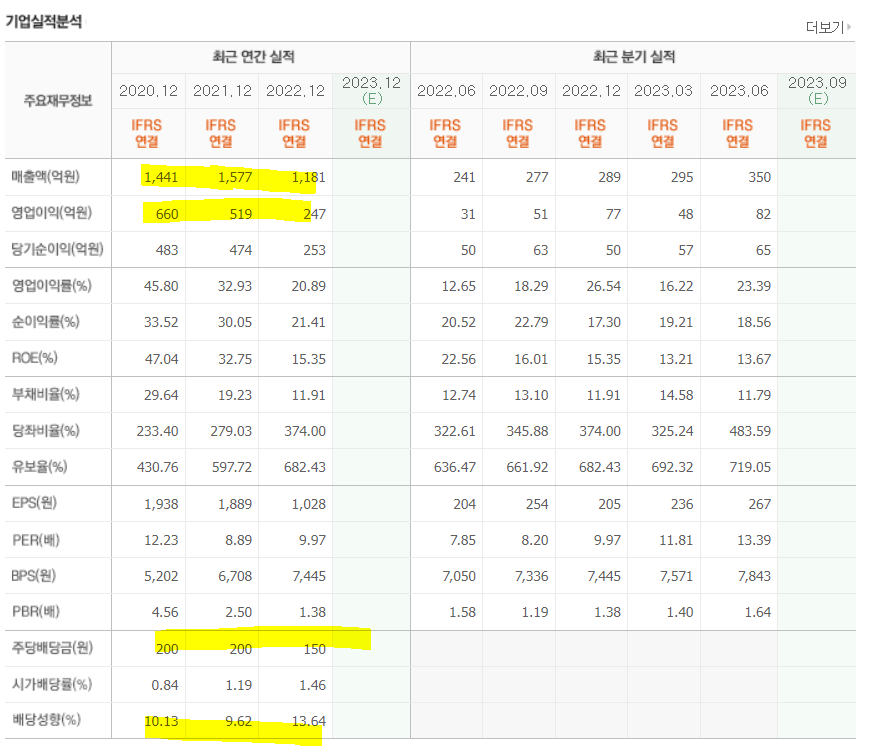Screen dimensions: 869x753
Task: Click the 233.40 quick ratio value
Action: click(157, 431)
